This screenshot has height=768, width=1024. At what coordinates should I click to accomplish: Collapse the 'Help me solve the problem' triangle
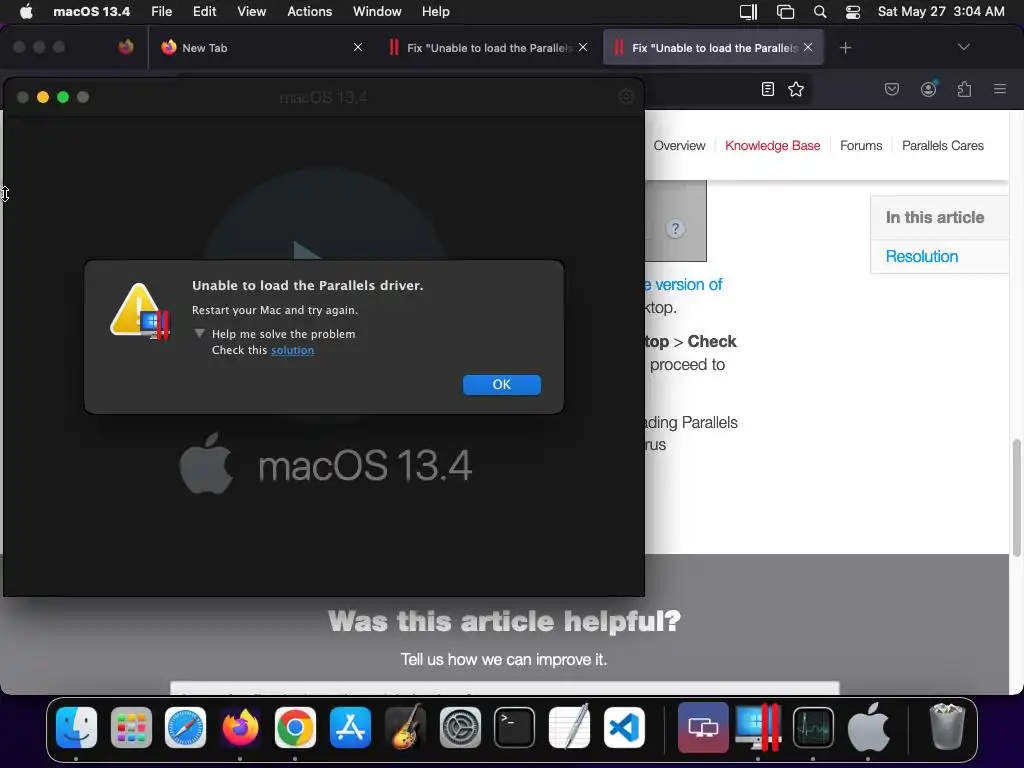click(x=199, y=334)
